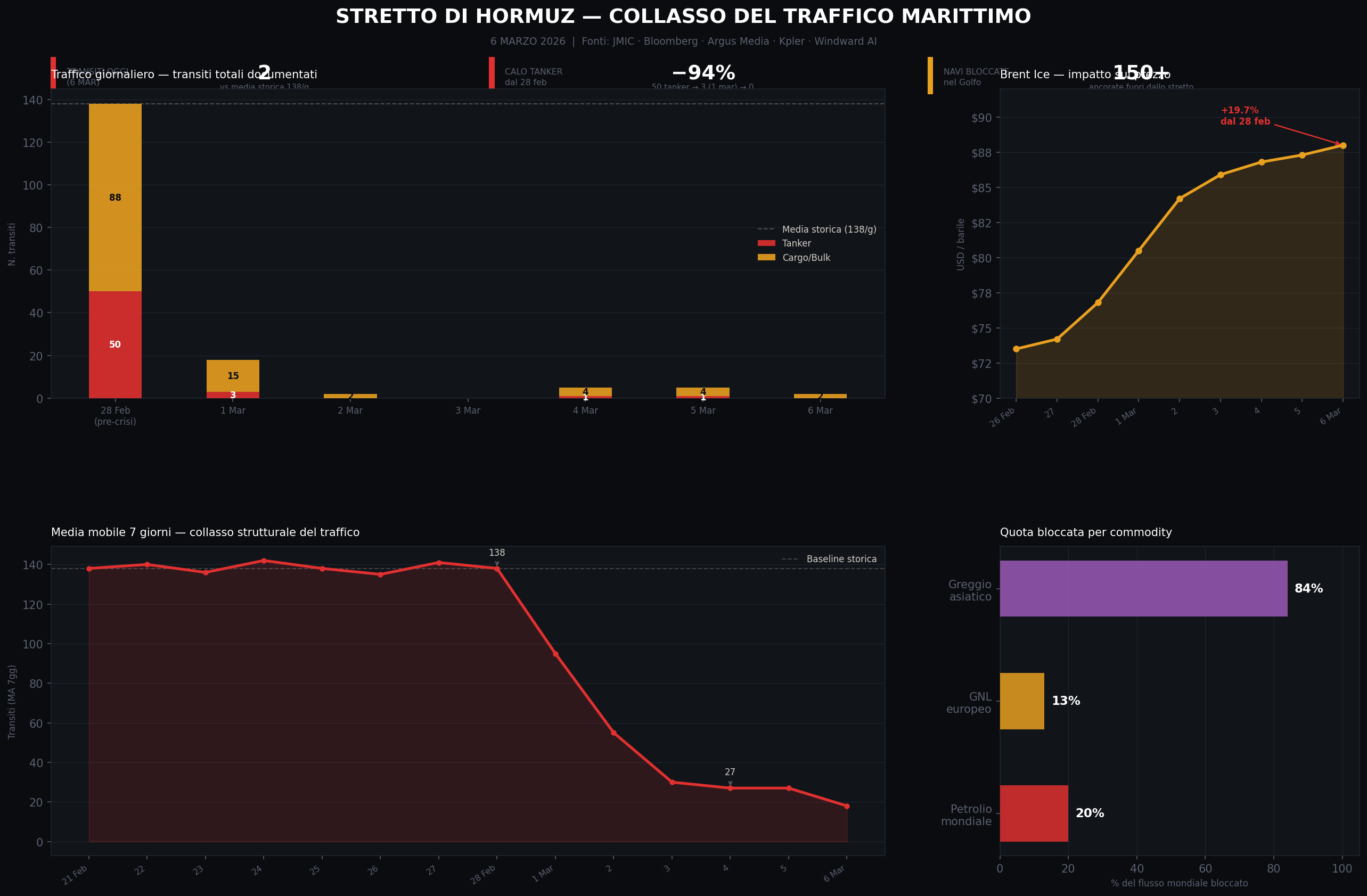Click the red Petrolio mondiale 20% bar

coord(1033,813)
